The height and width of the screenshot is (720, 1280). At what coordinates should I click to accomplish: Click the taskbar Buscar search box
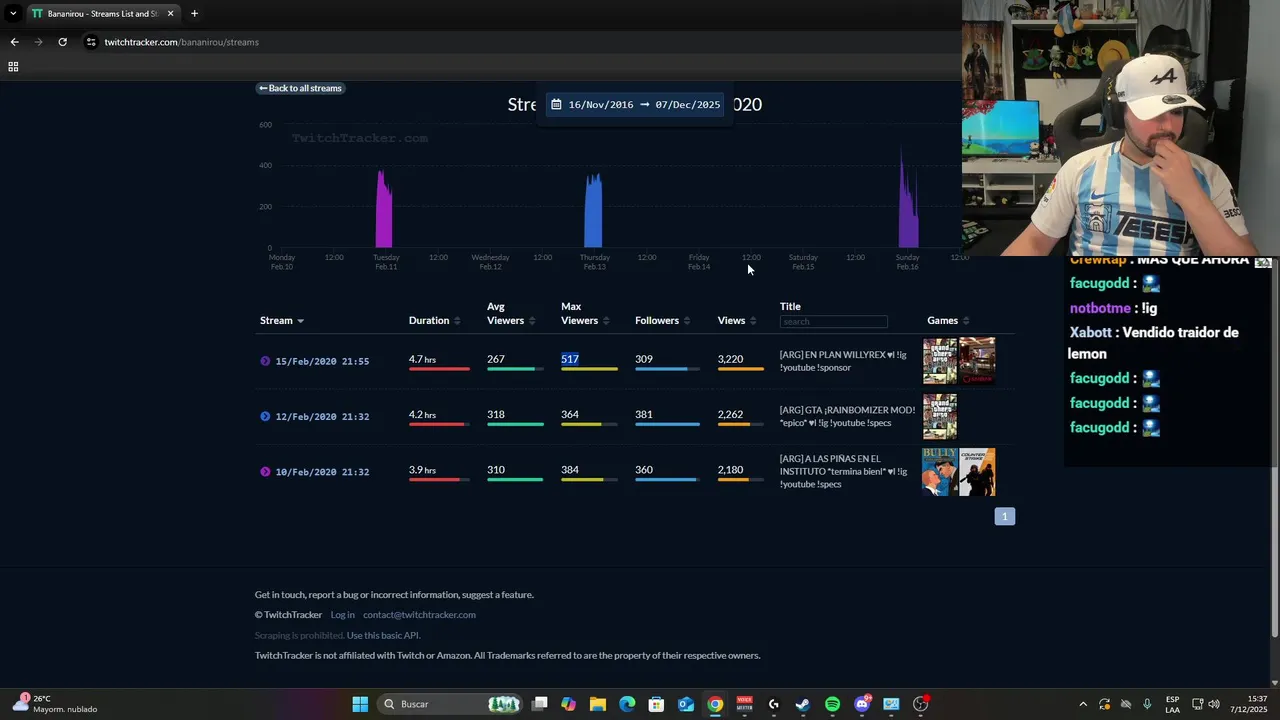[452, 704]
